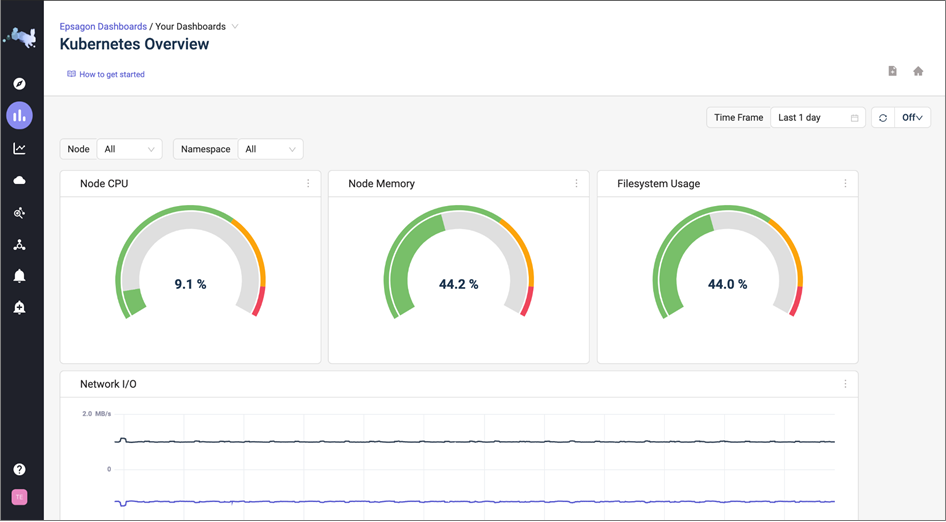Image resolution: width=946 pixels, height=522 pixels.
Task: Open the line chart metrics sidebar icon
Action: [x=19, y=148]
